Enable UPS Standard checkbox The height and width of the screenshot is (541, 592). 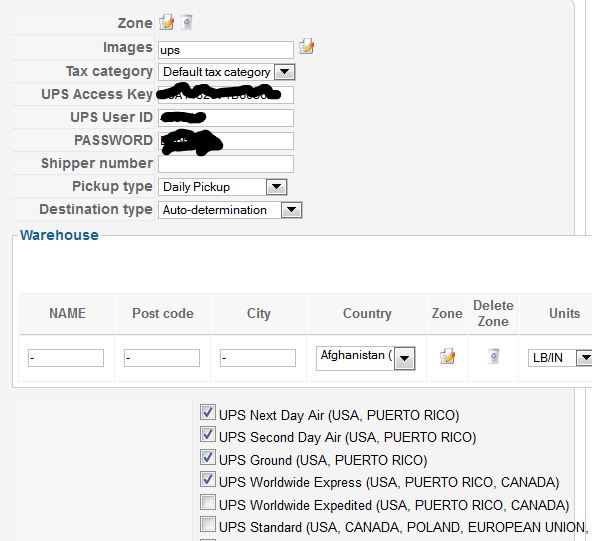(208, 525)
